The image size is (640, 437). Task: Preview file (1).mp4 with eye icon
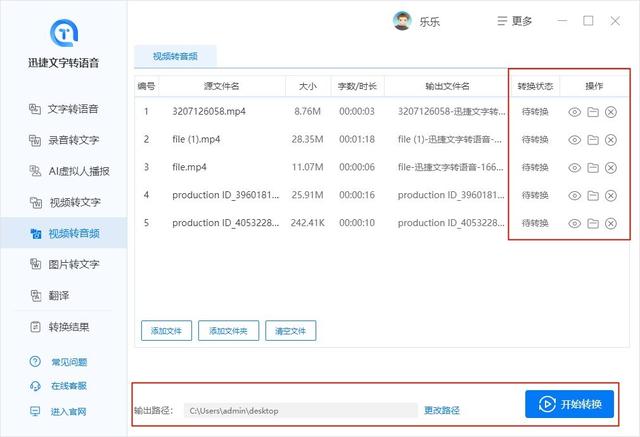click(x=575, y=140)
